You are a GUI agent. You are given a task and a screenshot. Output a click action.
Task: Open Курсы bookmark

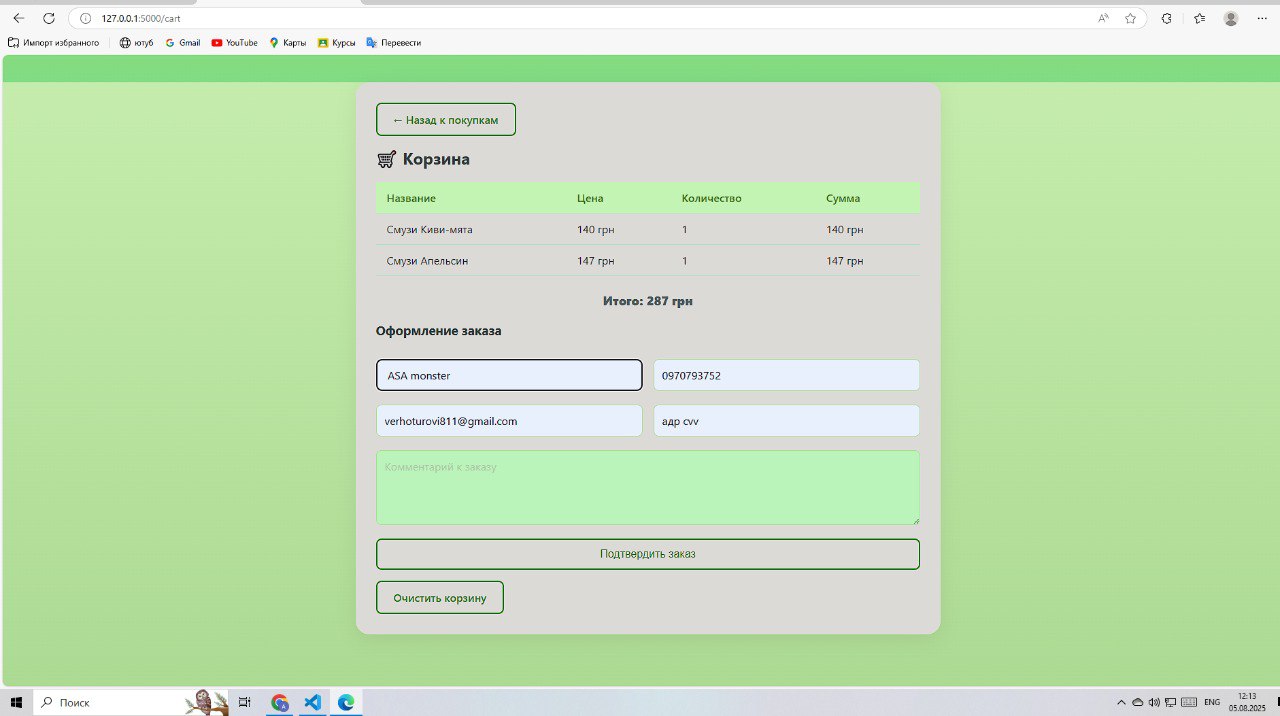click(337, 43)
